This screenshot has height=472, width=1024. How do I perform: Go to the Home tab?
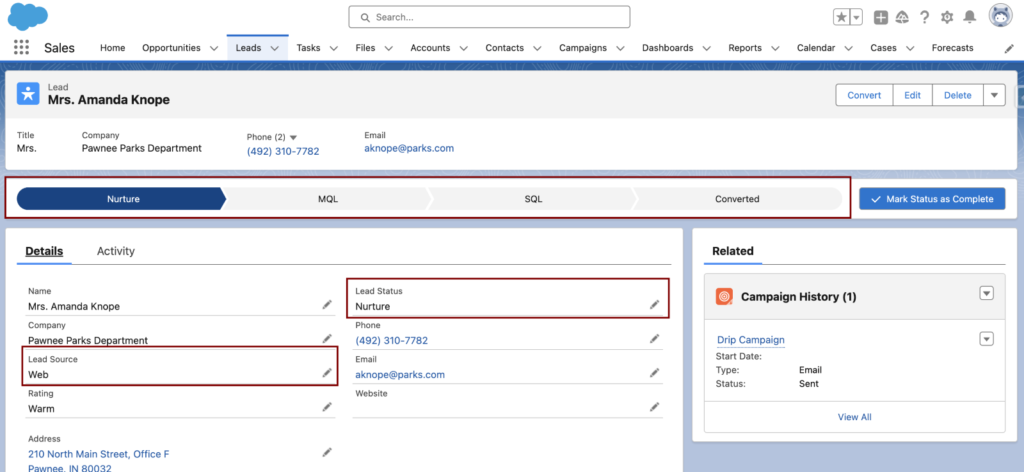click(x=112, y=48)
